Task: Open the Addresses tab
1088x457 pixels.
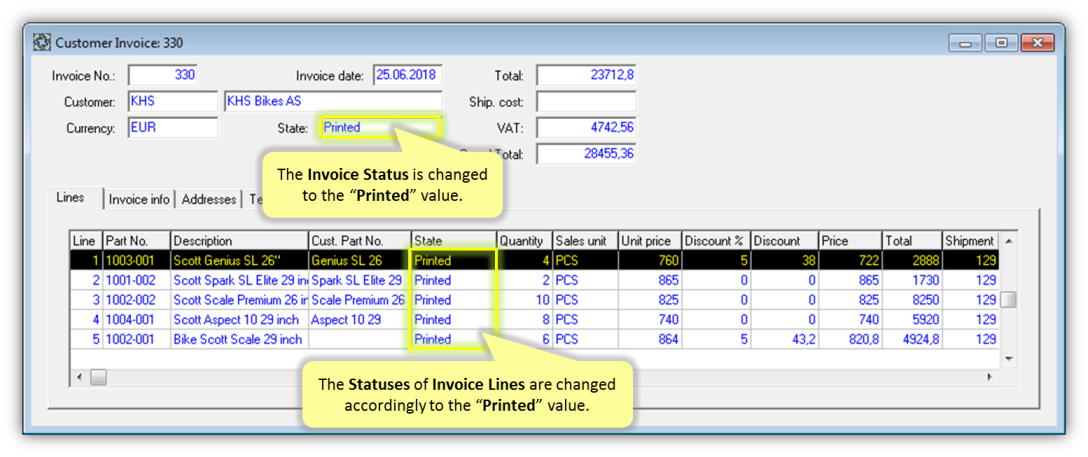Action: [209, 200]
